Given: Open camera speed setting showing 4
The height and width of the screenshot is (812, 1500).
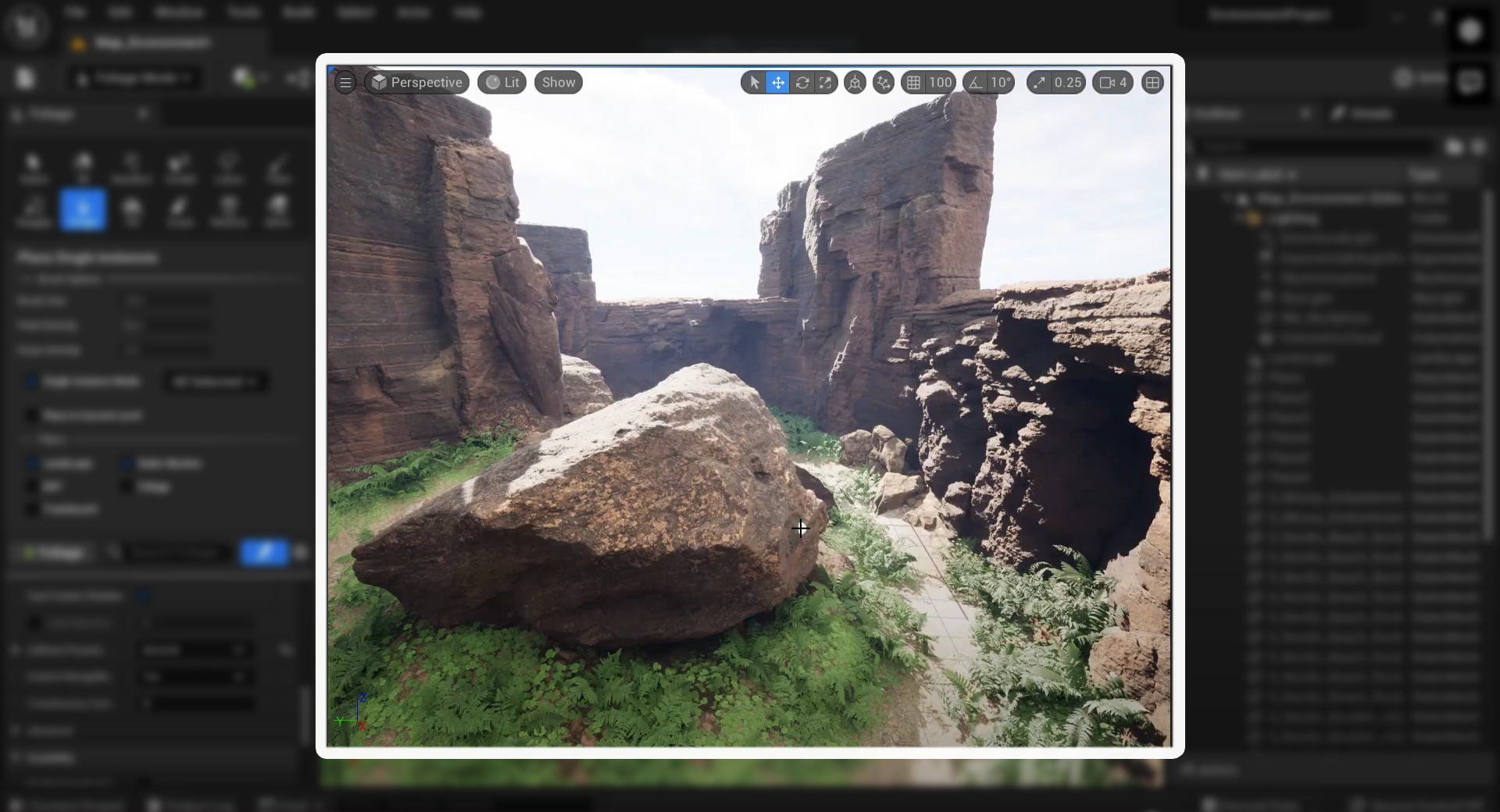Looking at the screenshot, I should [1113, 83].
